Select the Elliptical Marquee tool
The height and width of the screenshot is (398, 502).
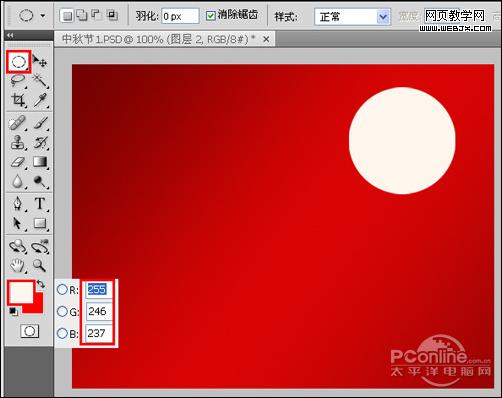pos(19,62)
